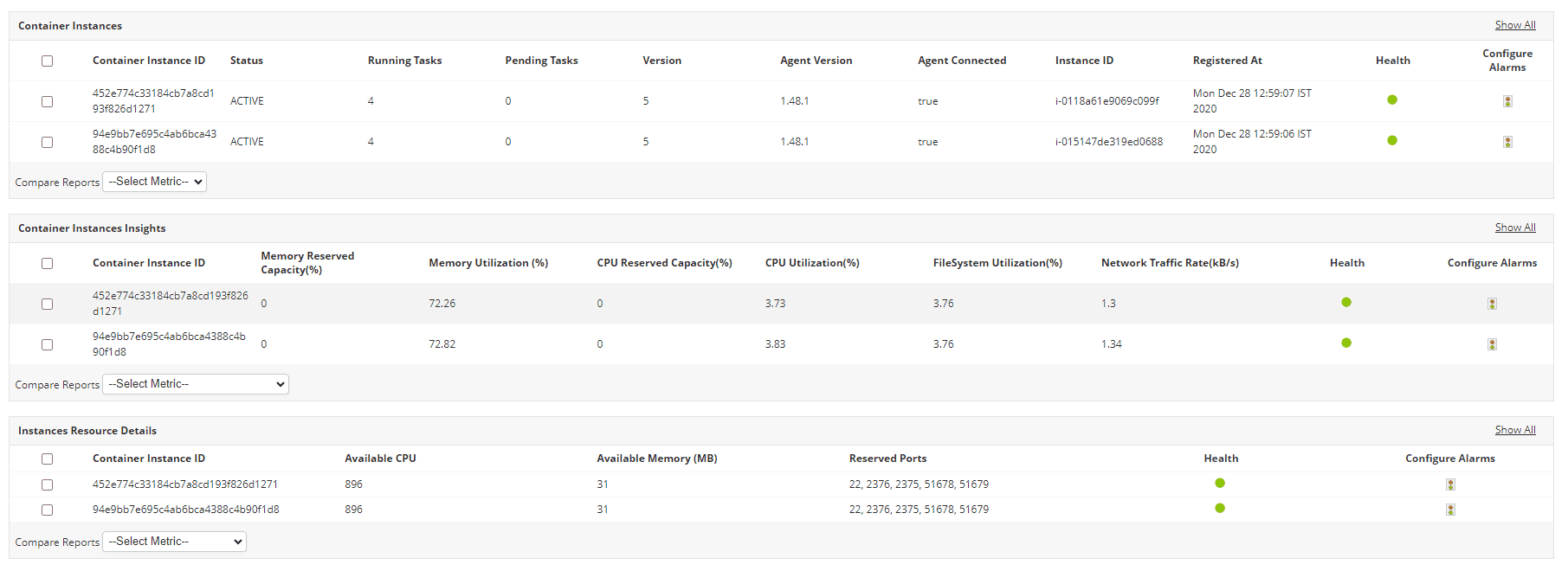The height and width of the screenshot is (571, 1568).
Task: Configure alarms for instance ending f1d8 in Container Instances
Action: click(1507, 141)
